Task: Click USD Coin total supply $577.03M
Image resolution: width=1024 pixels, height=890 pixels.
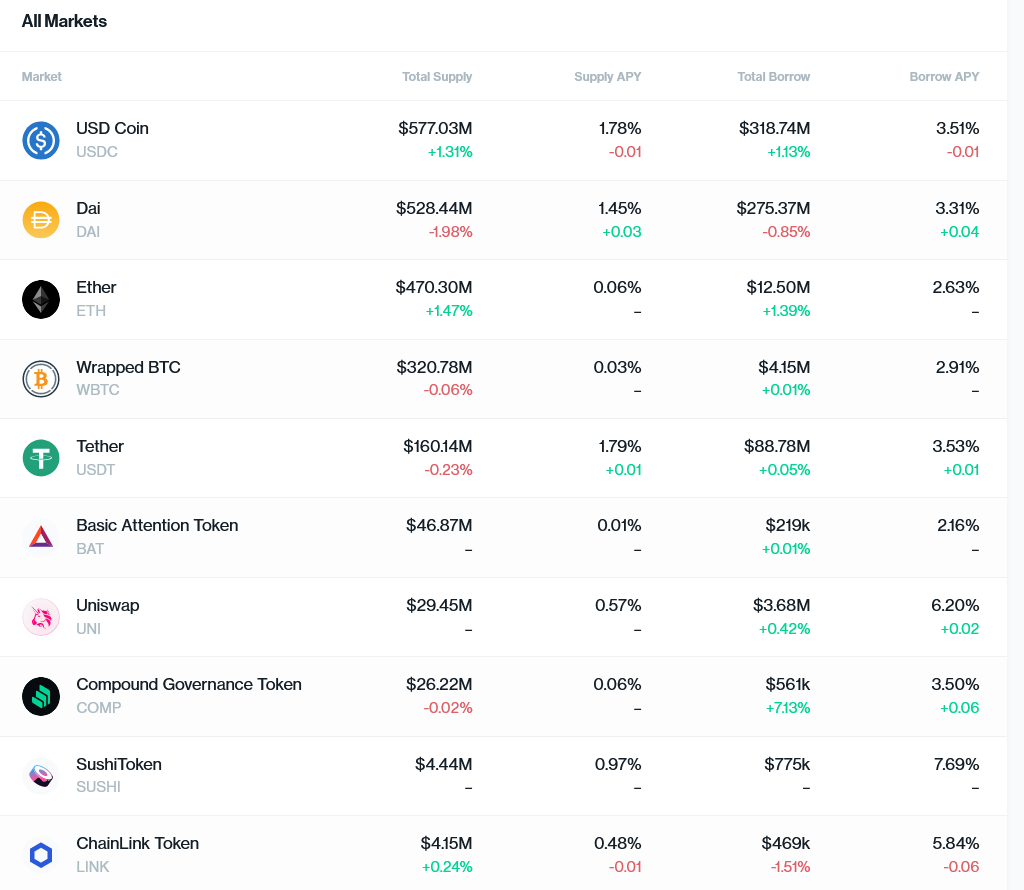Action: 435,128
